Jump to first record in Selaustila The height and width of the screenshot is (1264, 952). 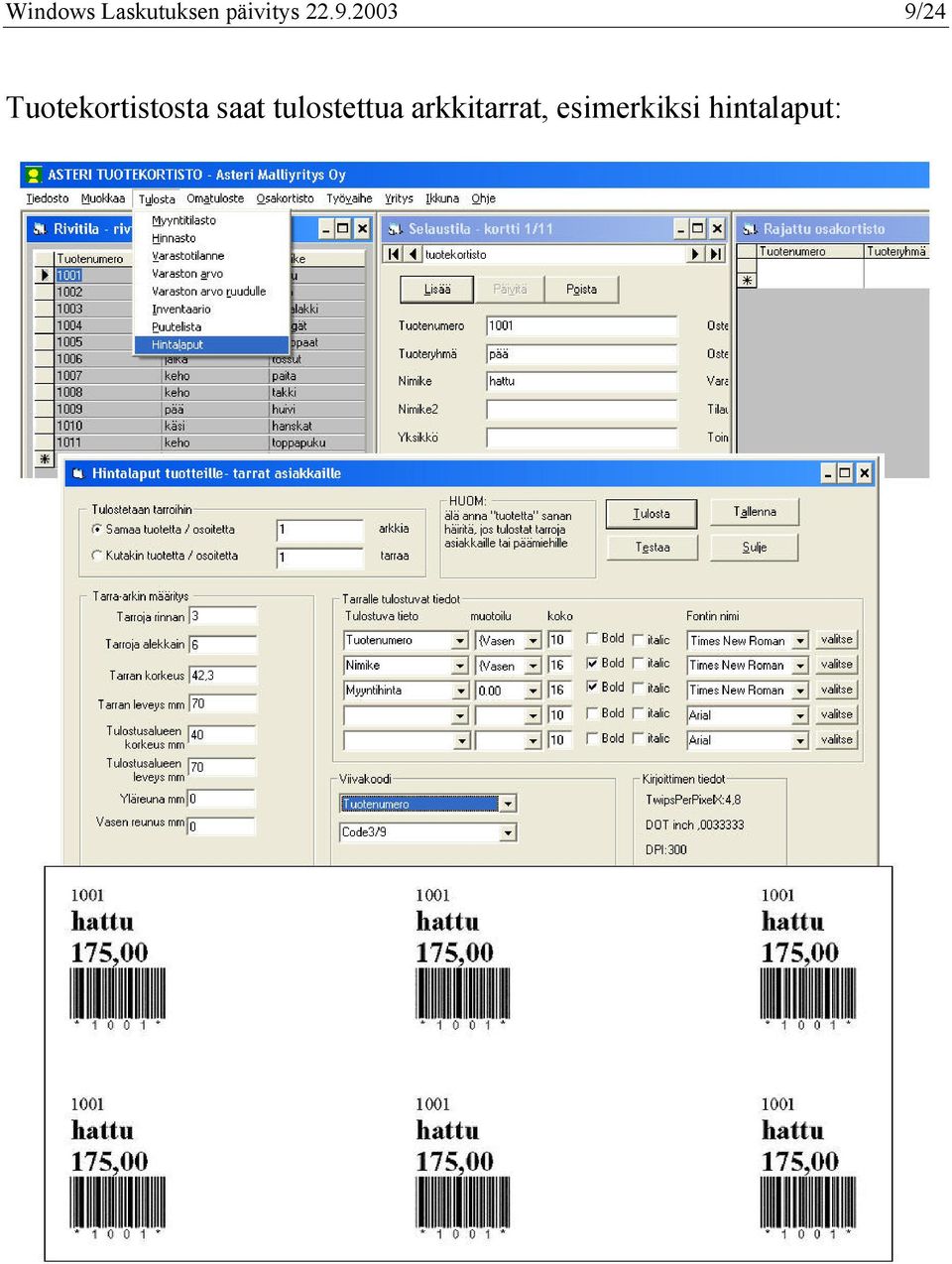click(x=394, y=254)
